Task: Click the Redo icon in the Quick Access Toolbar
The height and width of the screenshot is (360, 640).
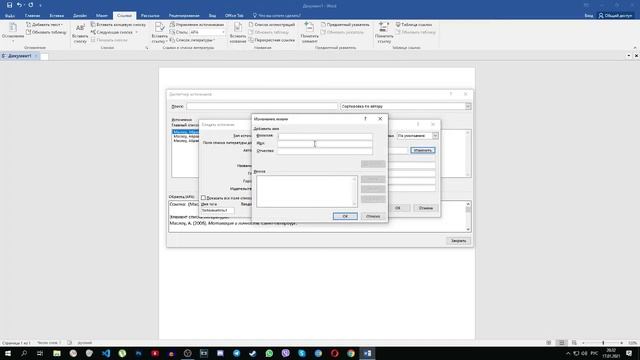Action: point(31,5)
